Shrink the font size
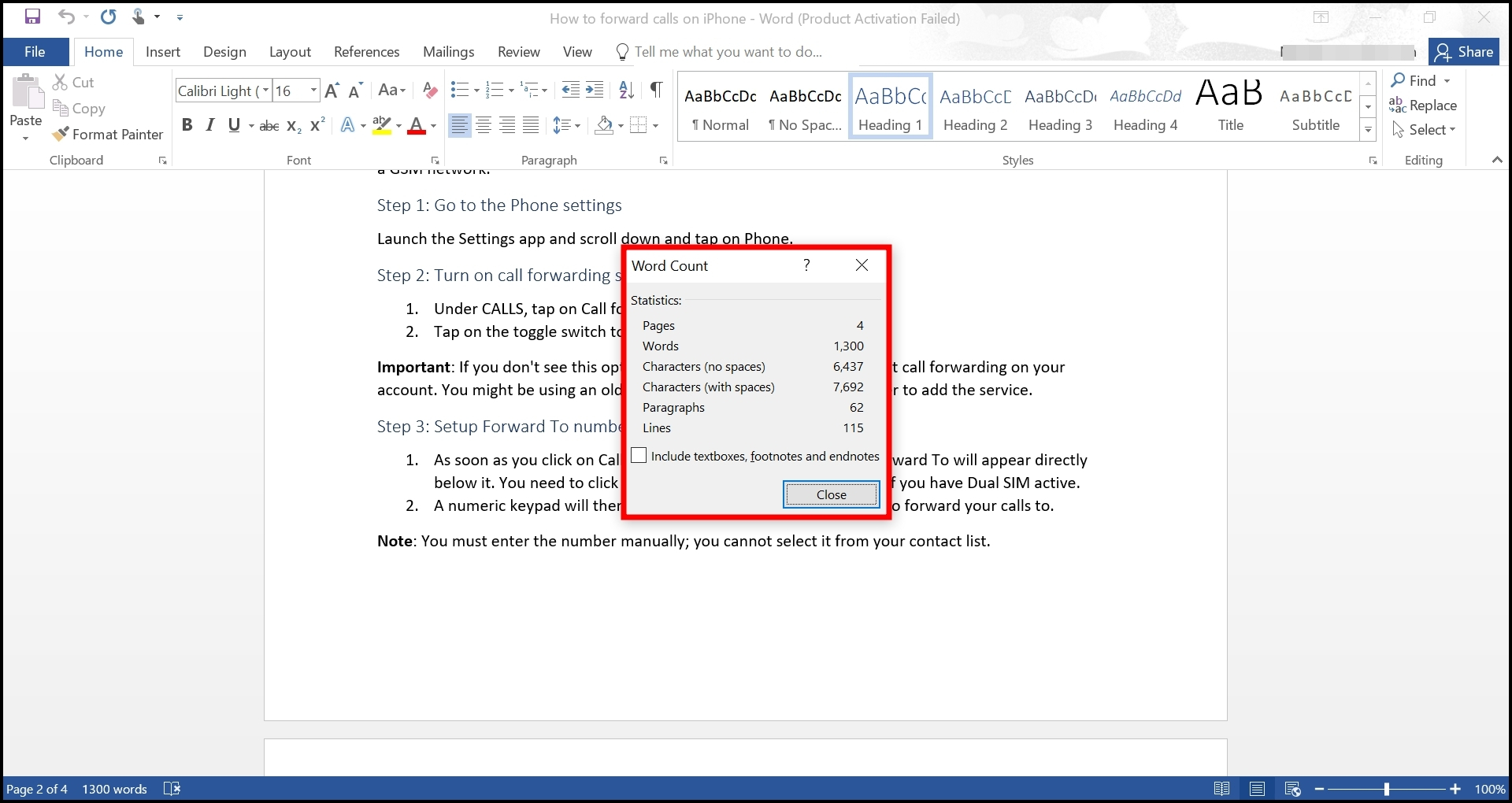Viewport: 1512px width, 803px height. (355, 91)
